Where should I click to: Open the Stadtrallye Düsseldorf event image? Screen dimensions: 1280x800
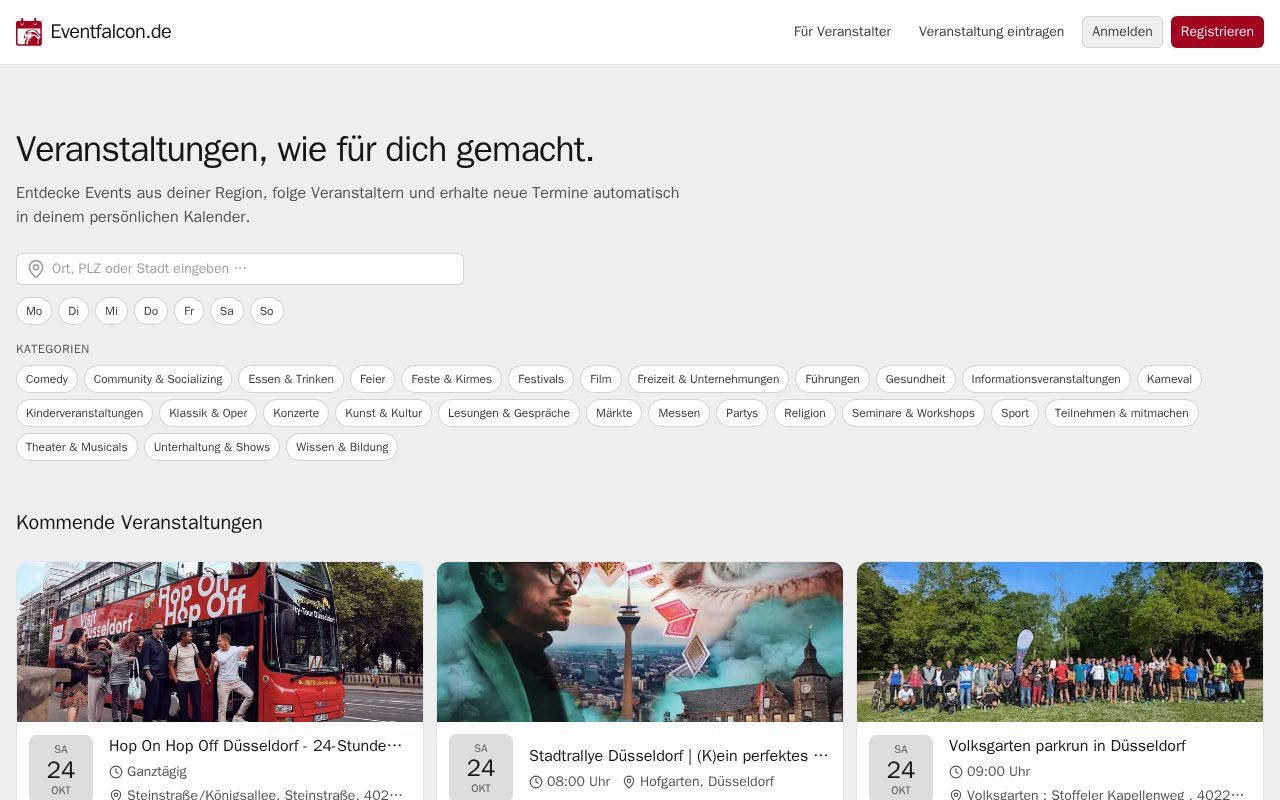tap(640, 642)
